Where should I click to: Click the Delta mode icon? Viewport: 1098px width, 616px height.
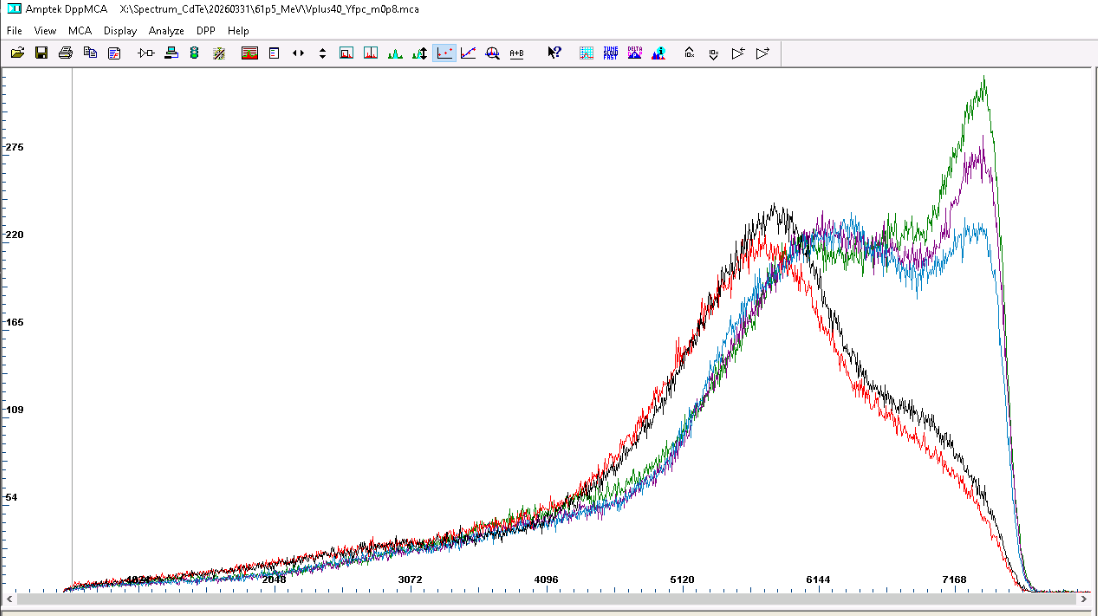[634, 53]
